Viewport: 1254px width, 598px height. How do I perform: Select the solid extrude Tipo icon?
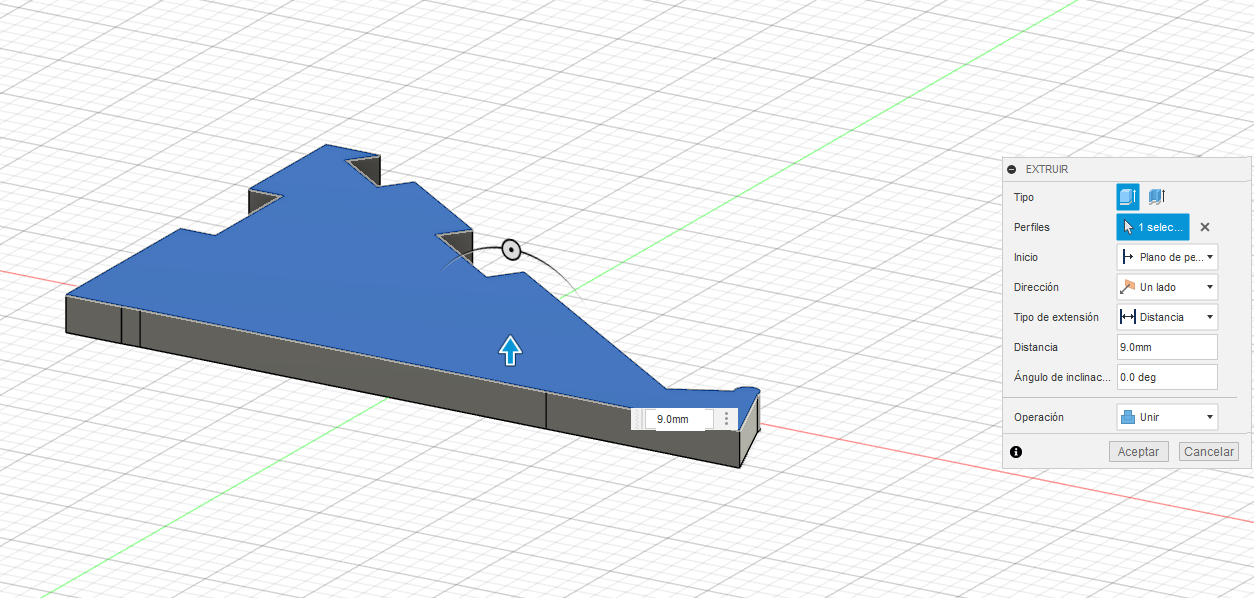click(x=1127, y=196)
